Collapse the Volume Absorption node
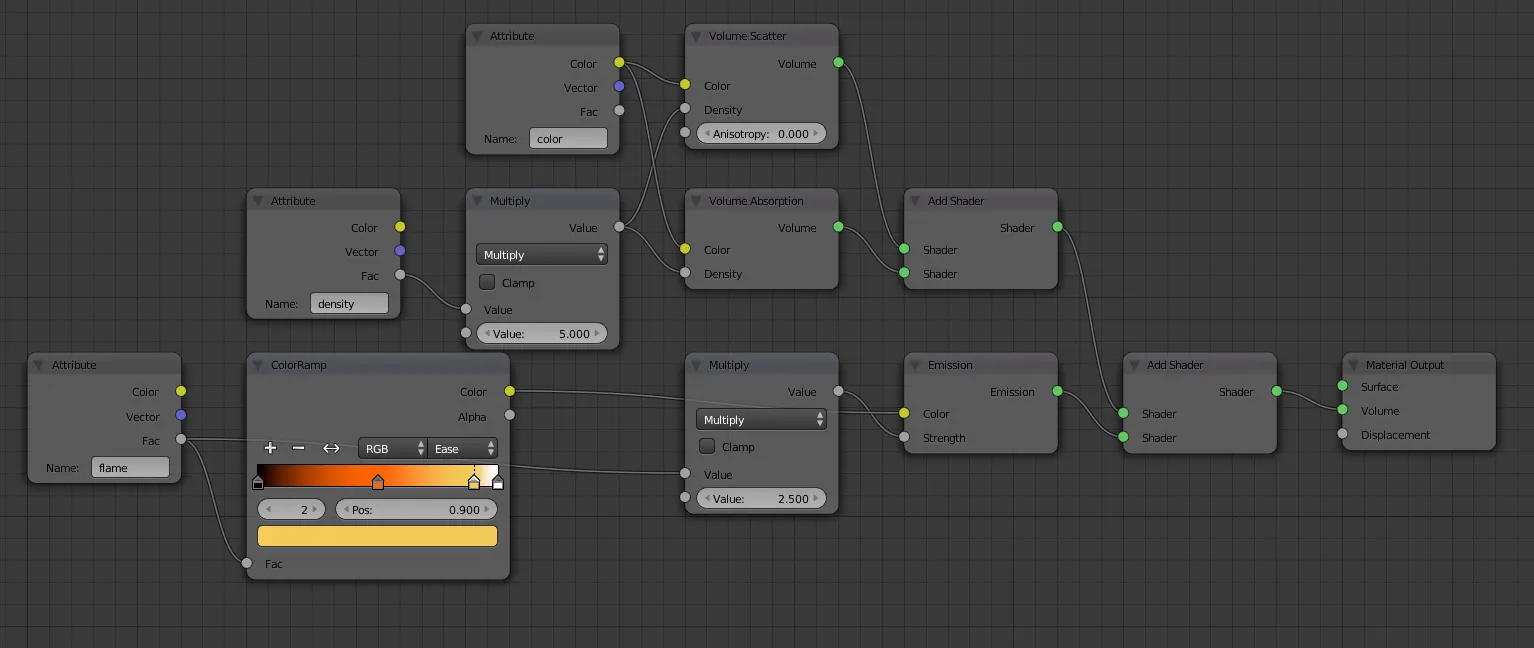Screen dimensions: 1534x648 pos(696,201)
